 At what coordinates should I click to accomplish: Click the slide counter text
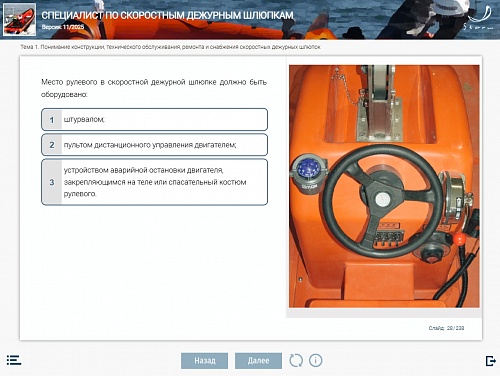(446, 328)
